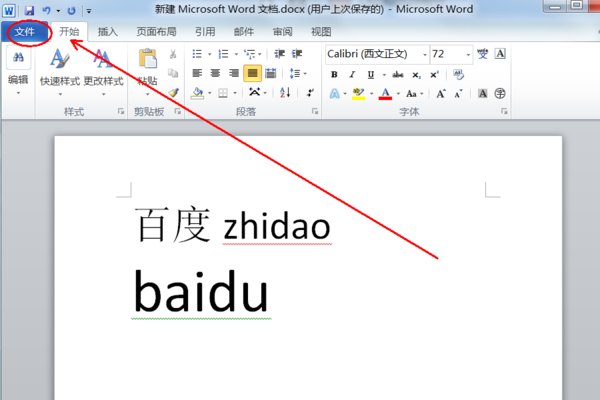Toggle center alignment
The height and width of the screenshot is (400, 600).
point(215,73)
